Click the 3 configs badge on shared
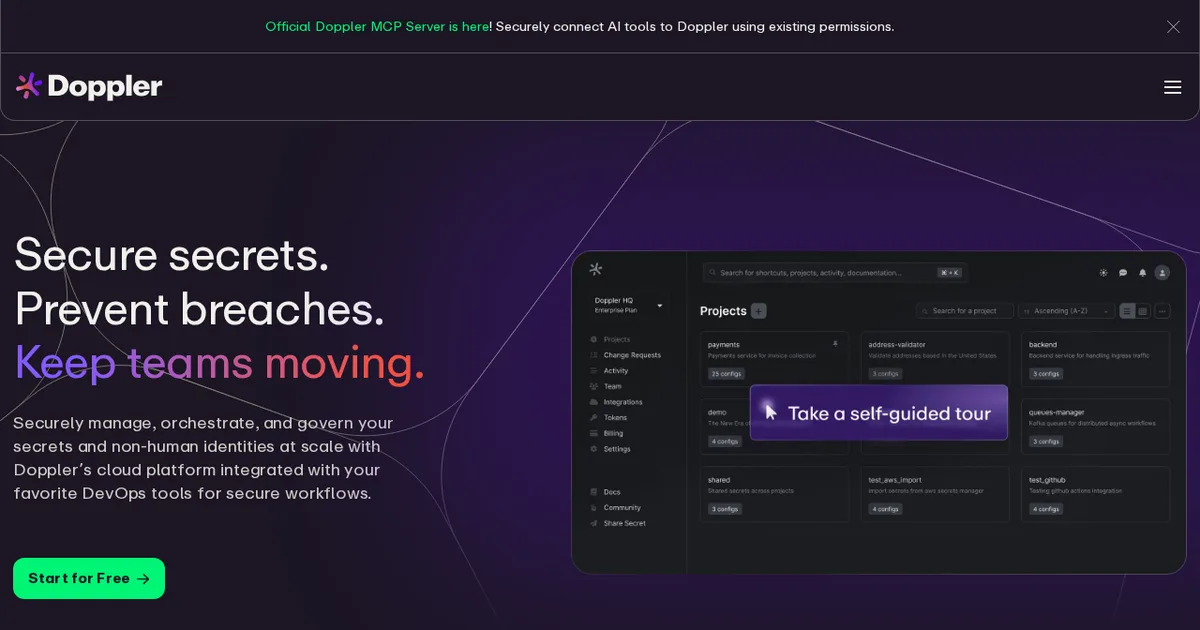Screen dimensions: 1200x630 tap(724, 509)
